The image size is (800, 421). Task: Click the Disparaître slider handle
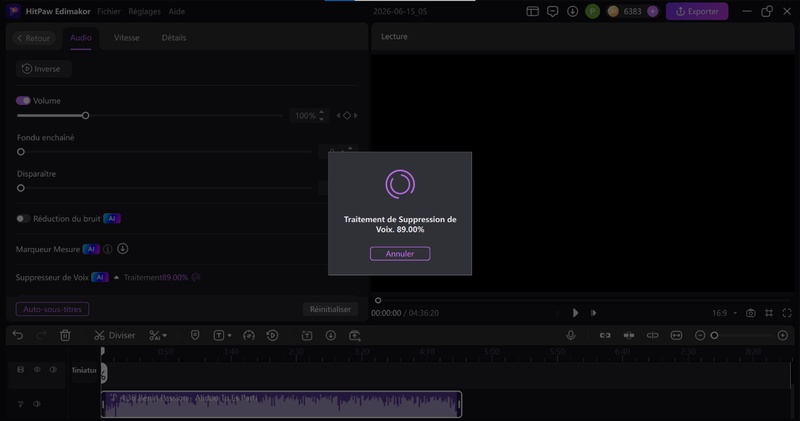click(21, 188)
